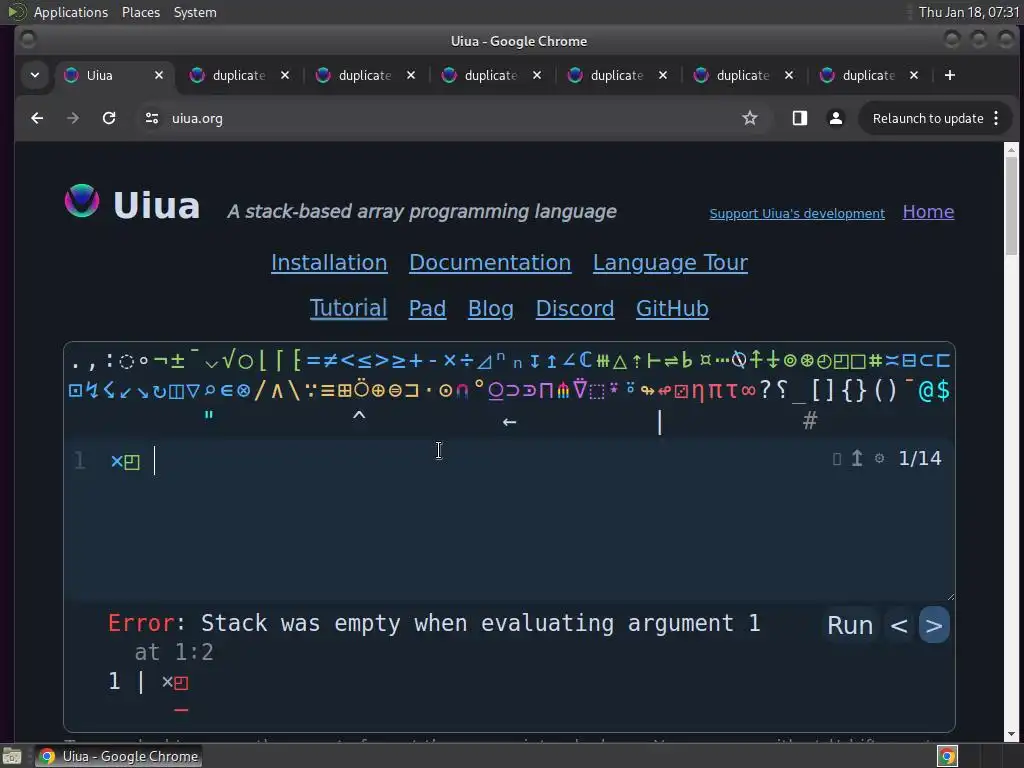Open the GitHub link

pos(672,308)
